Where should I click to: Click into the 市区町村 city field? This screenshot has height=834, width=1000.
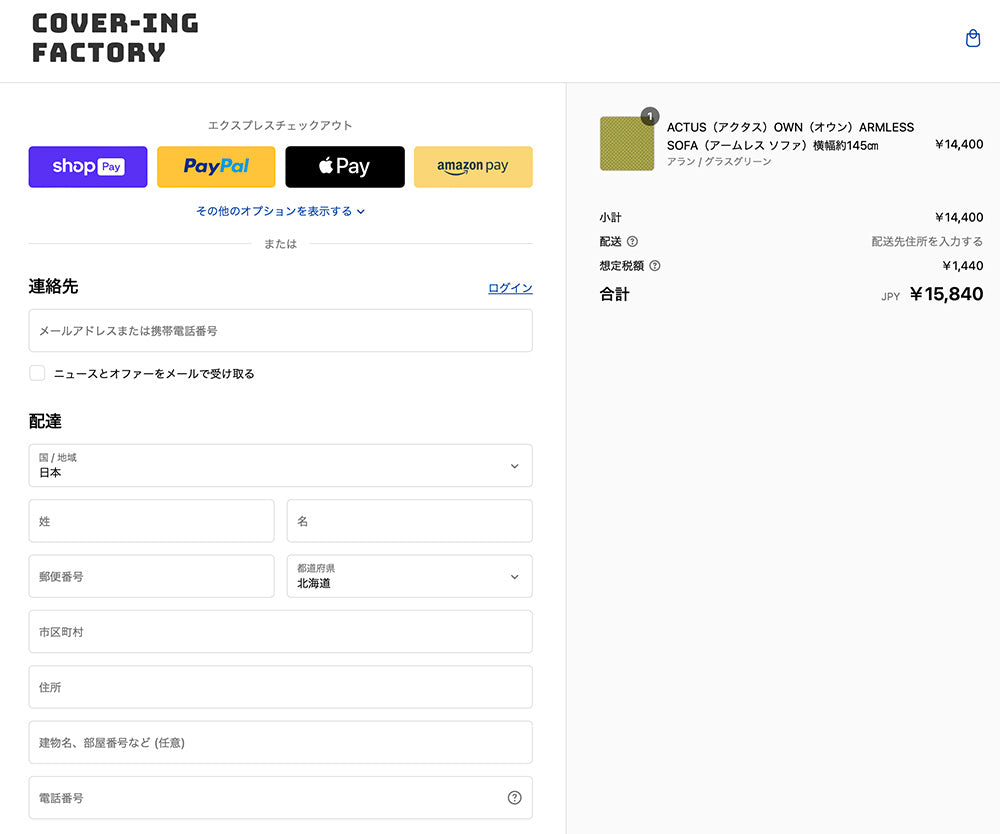pos(280,632)
